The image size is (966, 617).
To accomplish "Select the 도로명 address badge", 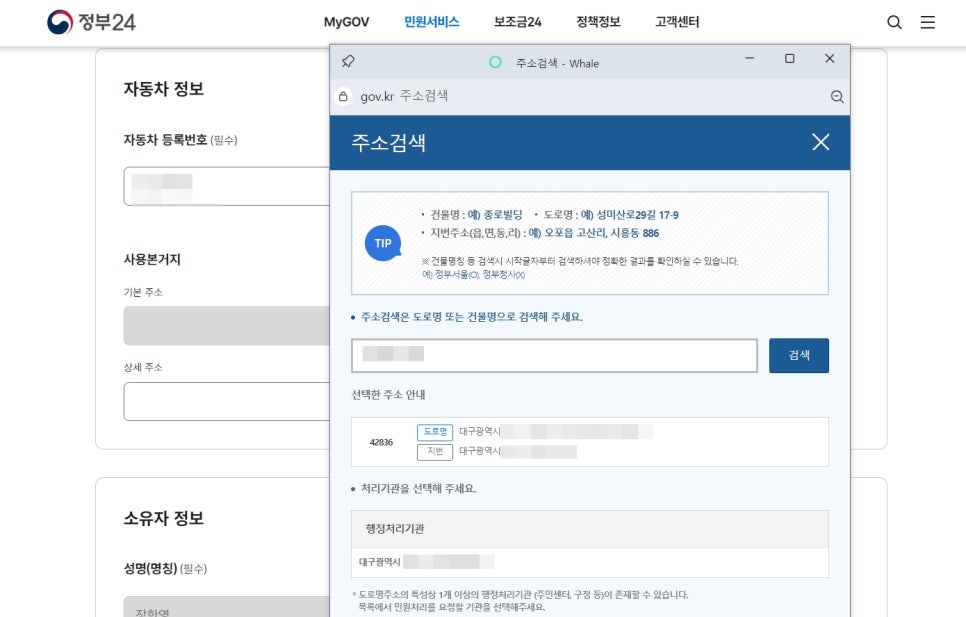I will pos(435,432).
